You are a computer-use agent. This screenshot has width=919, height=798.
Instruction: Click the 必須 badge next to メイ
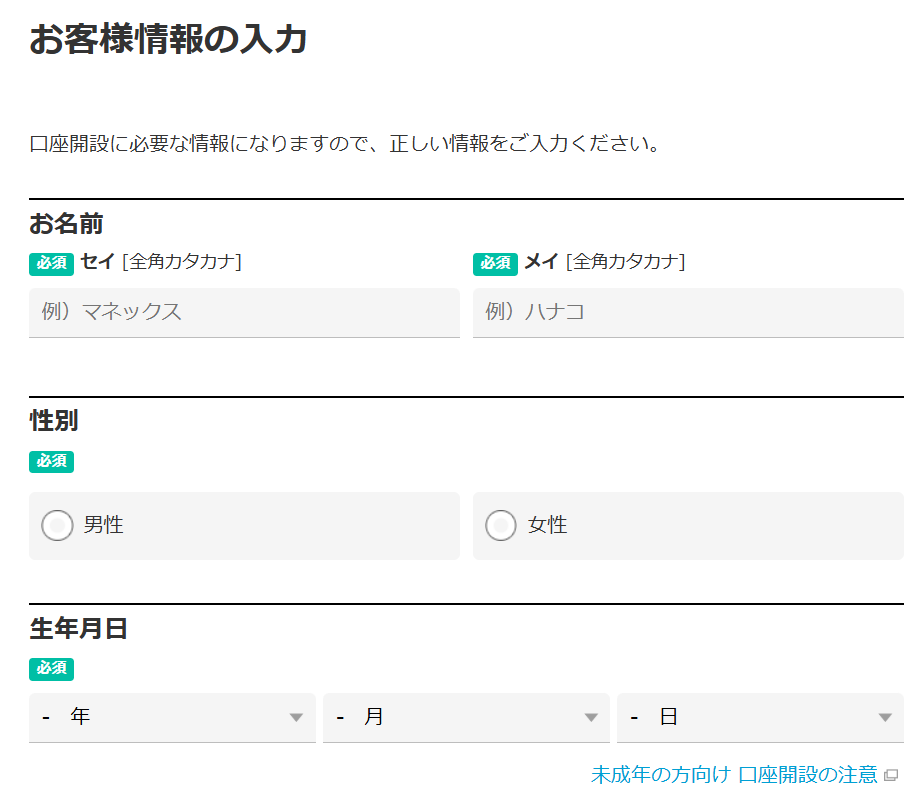[495, 263]
